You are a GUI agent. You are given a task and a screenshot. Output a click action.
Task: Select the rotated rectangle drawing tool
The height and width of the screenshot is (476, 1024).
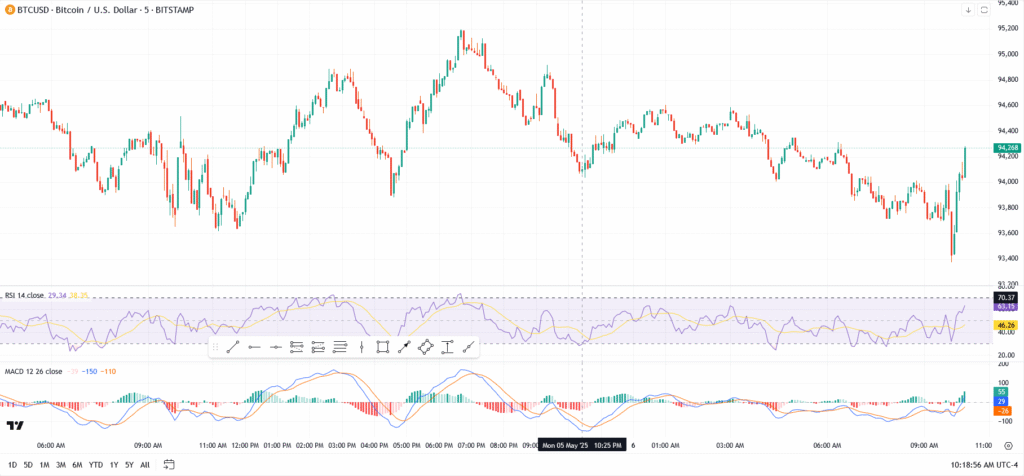pos(425,347)
